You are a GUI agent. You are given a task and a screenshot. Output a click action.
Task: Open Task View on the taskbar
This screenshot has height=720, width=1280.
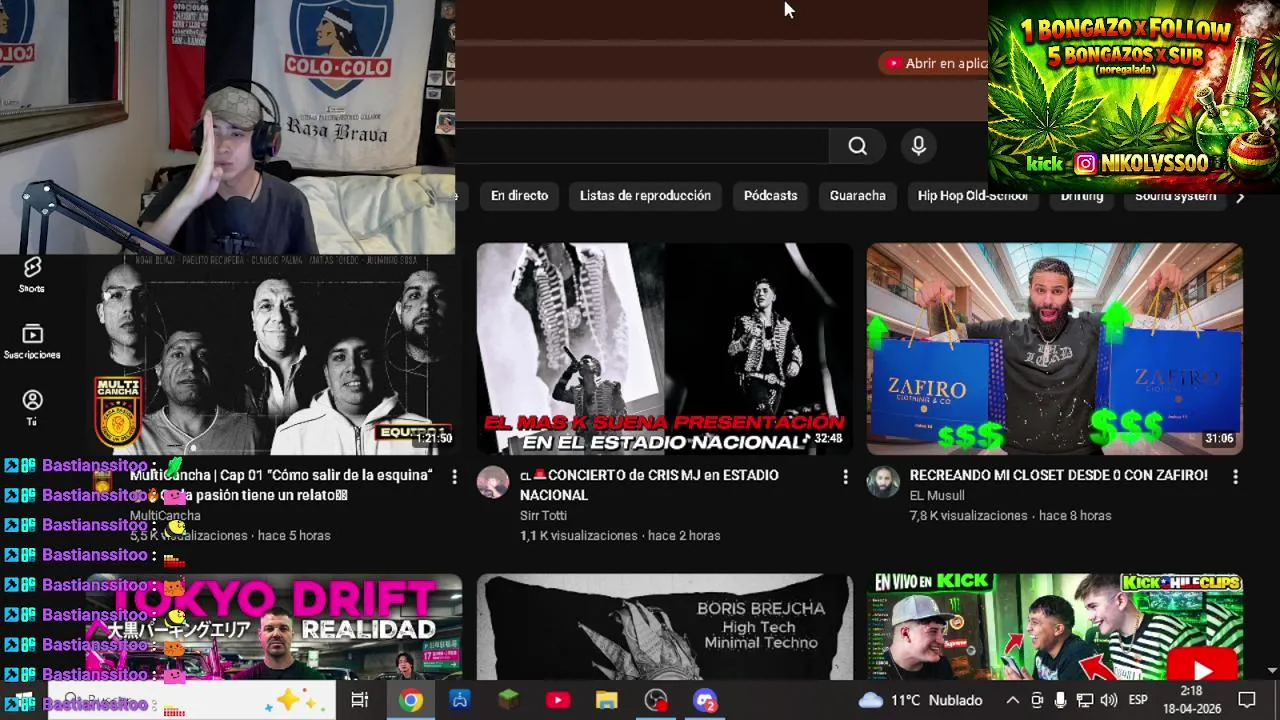pyautogui.click(x=360, y=700)
